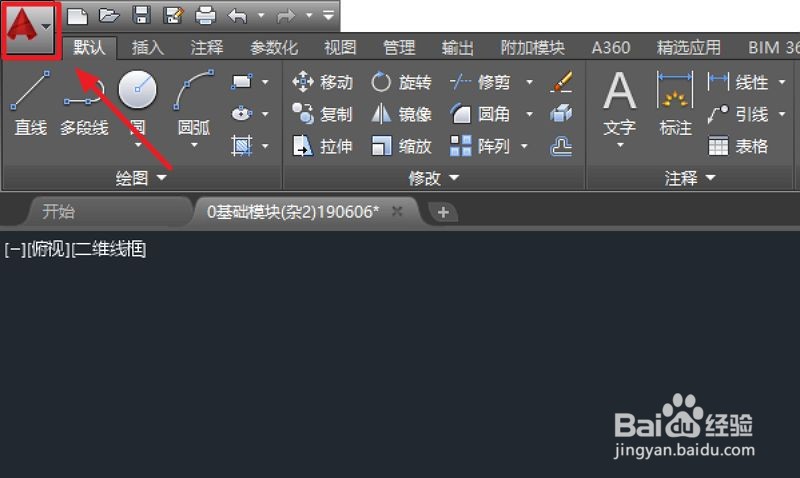
Task: Click the 引线 leader tool
Action: (x=738, y=114)
